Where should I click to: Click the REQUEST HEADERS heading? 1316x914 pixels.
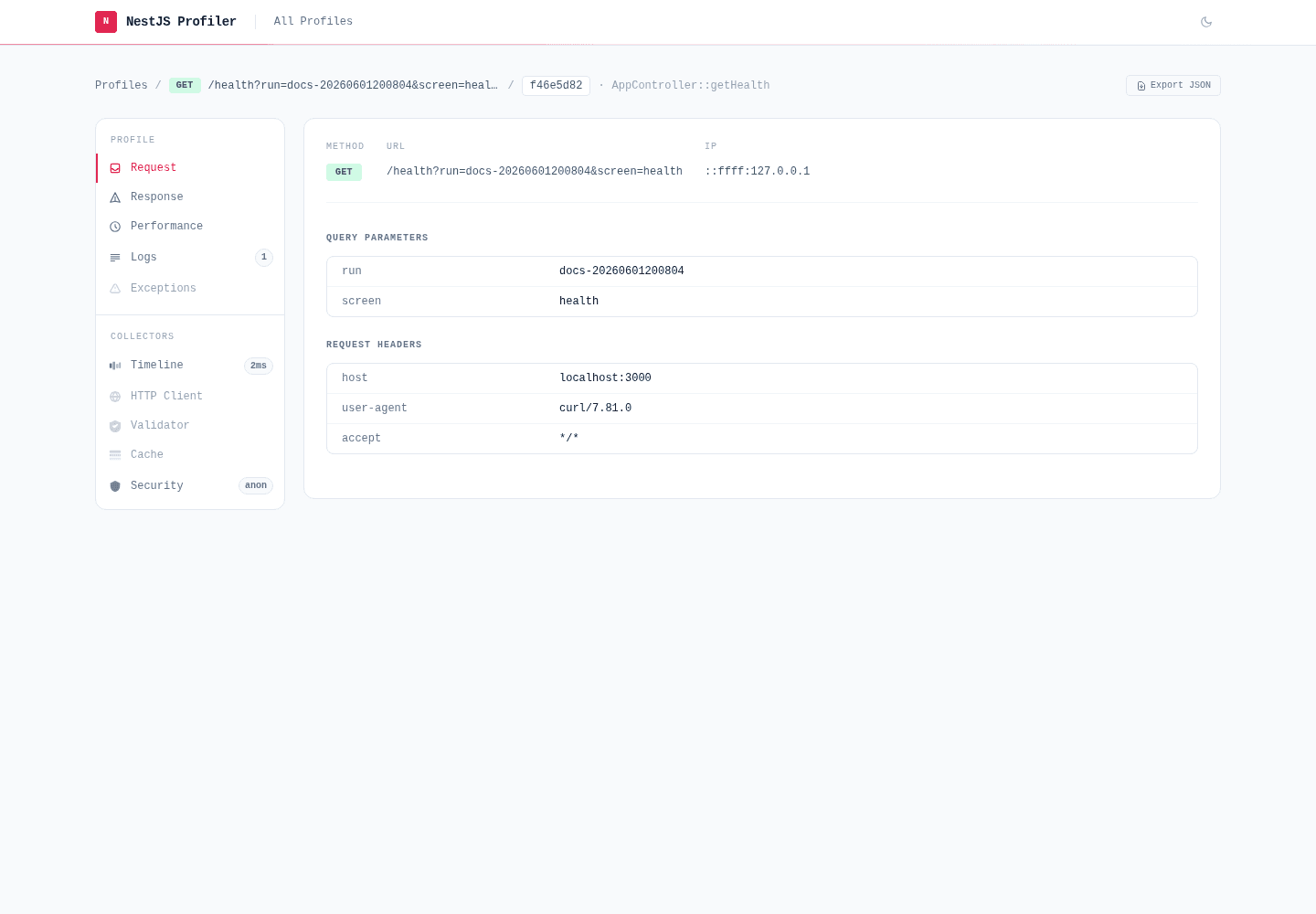(374, 345)
